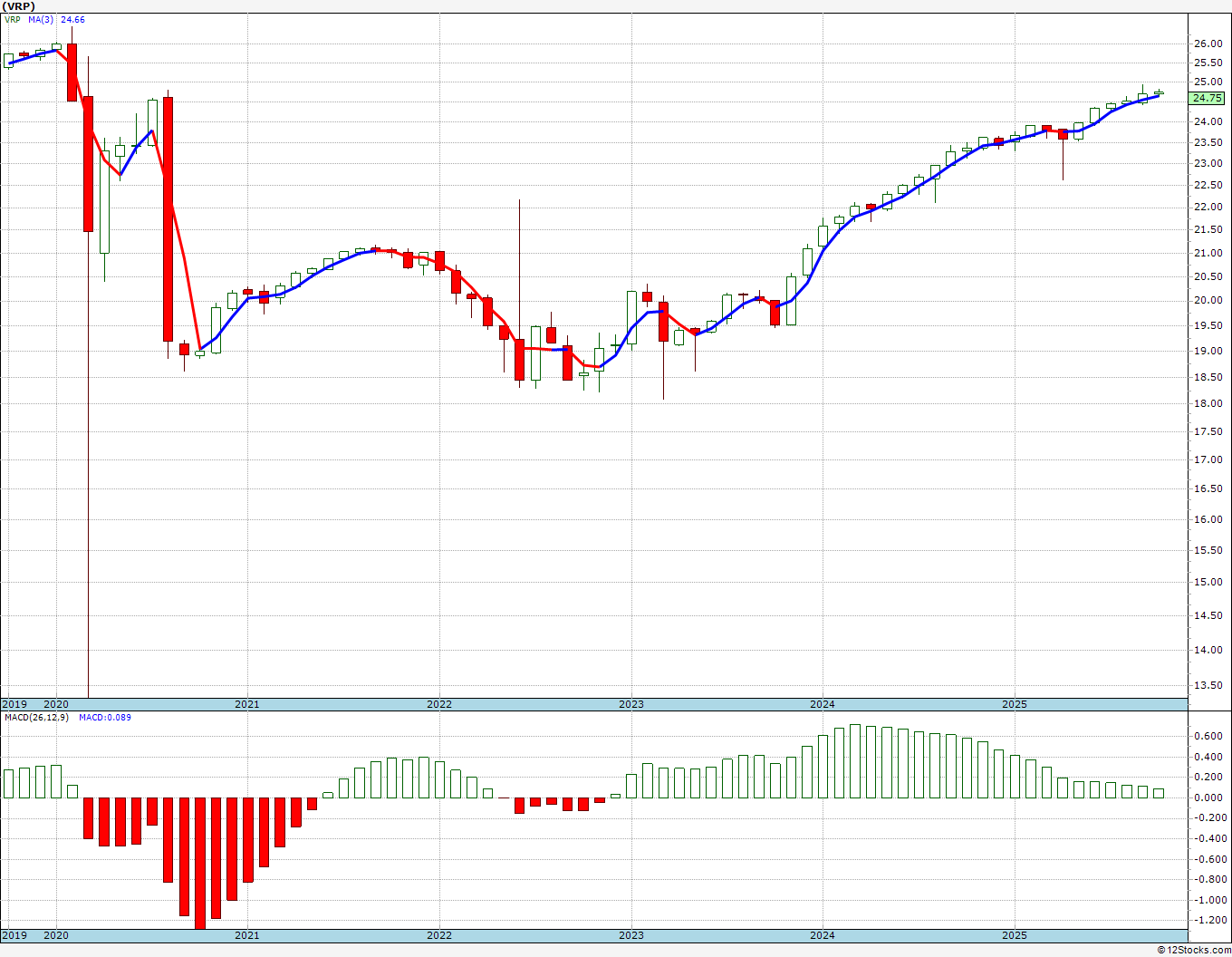This screenshot has width=1232, height=957.
Task: Click the 21.00 price axis label
Action: 1207,253
